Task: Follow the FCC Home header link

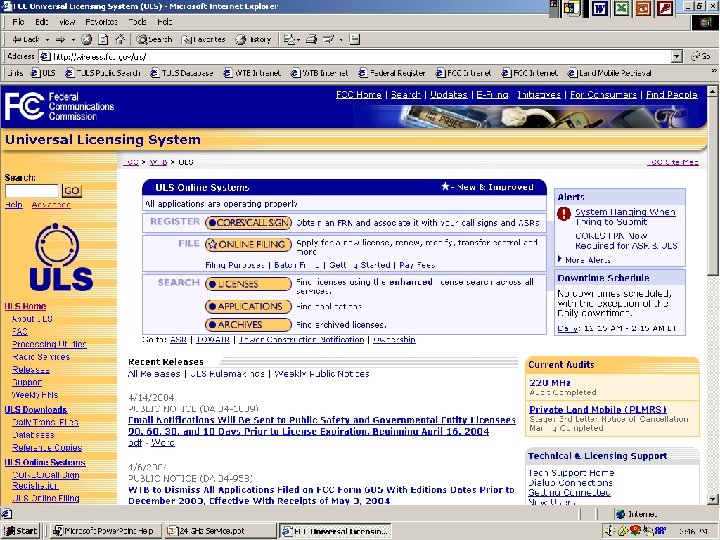Action: coord(359,95)
